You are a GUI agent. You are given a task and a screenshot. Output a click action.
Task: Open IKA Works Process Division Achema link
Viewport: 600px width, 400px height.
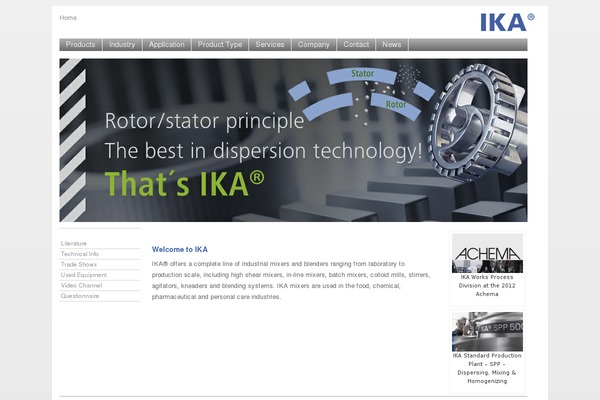487,286
